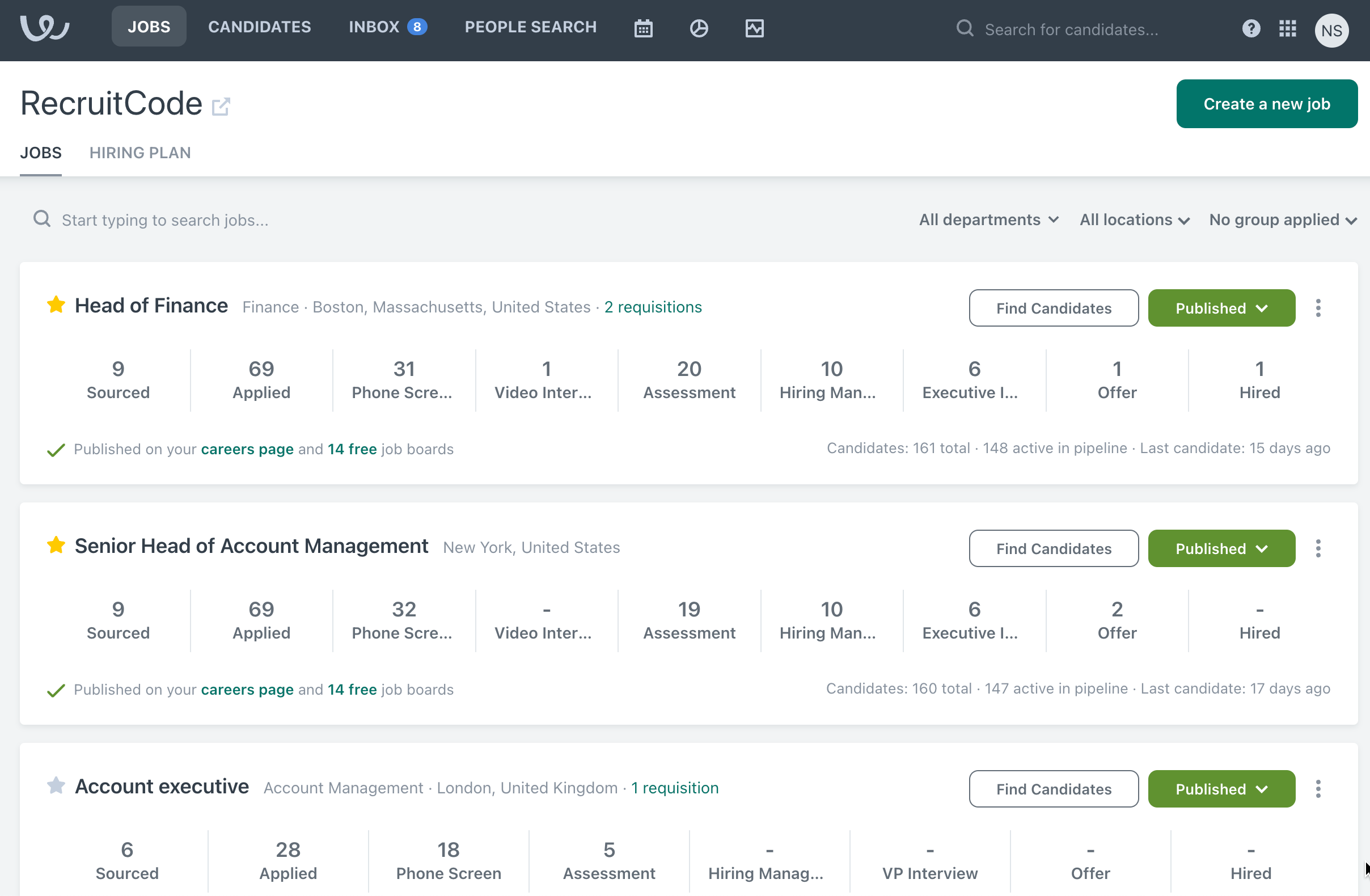1370x896 pixels.
Task: Unstar the Head of Finance job
Action: pyautogui.click(x=56, y=305)
